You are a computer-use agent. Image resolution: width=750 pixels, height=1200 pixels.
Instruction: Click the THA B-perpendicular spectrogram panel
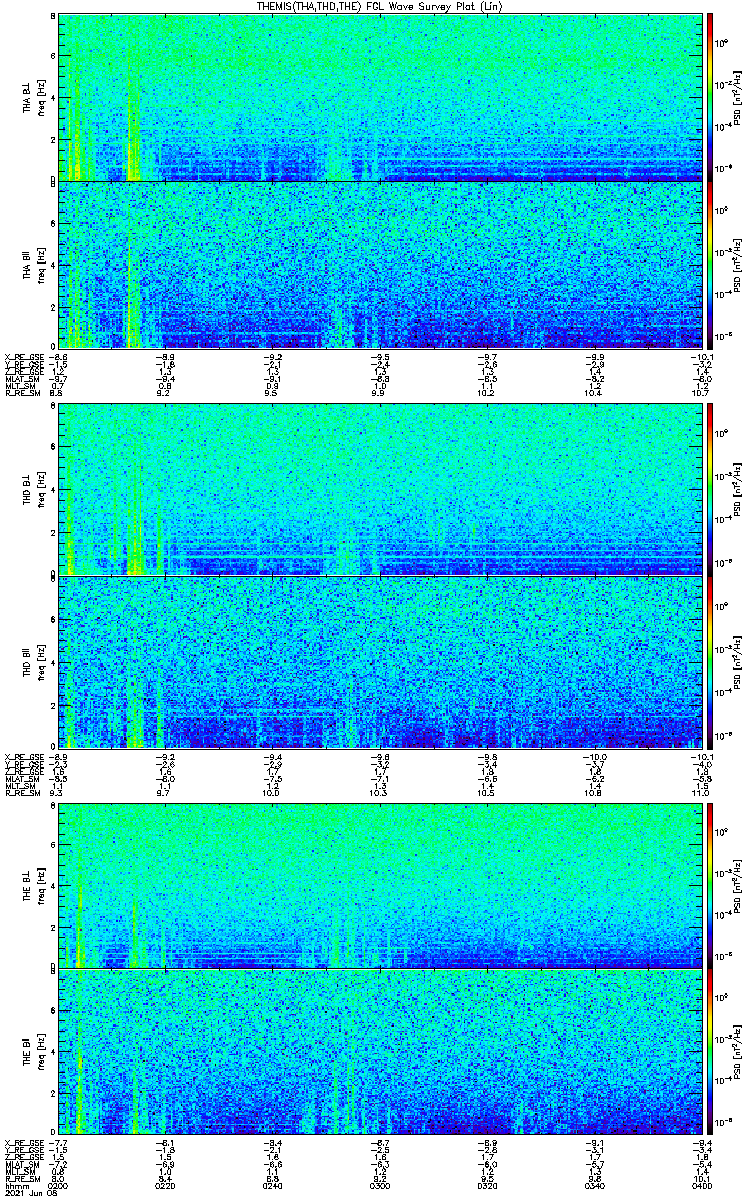[x=379, y=97]
